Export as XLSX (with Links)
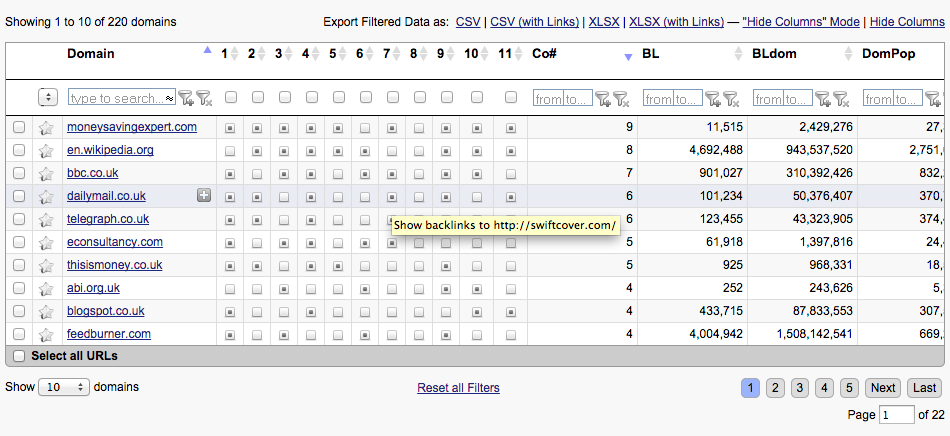This screenshot has width=950, height=436. pos(677,22)
